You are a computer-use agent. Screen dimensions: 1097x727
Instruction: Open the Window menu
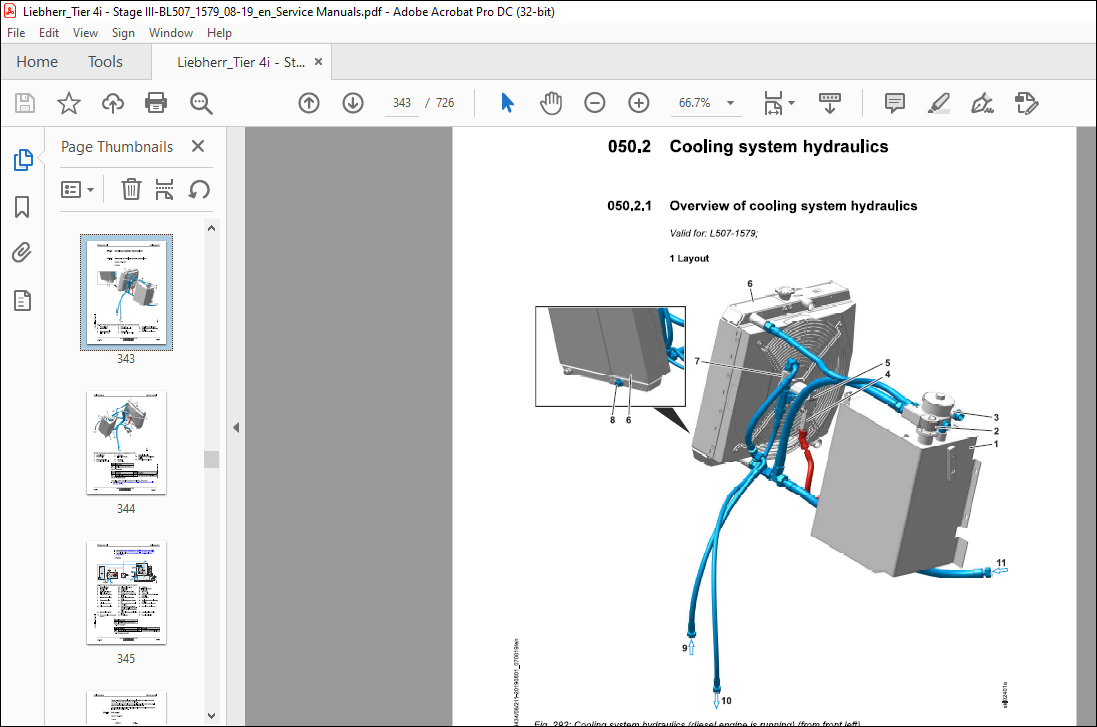tap(171, 33)
